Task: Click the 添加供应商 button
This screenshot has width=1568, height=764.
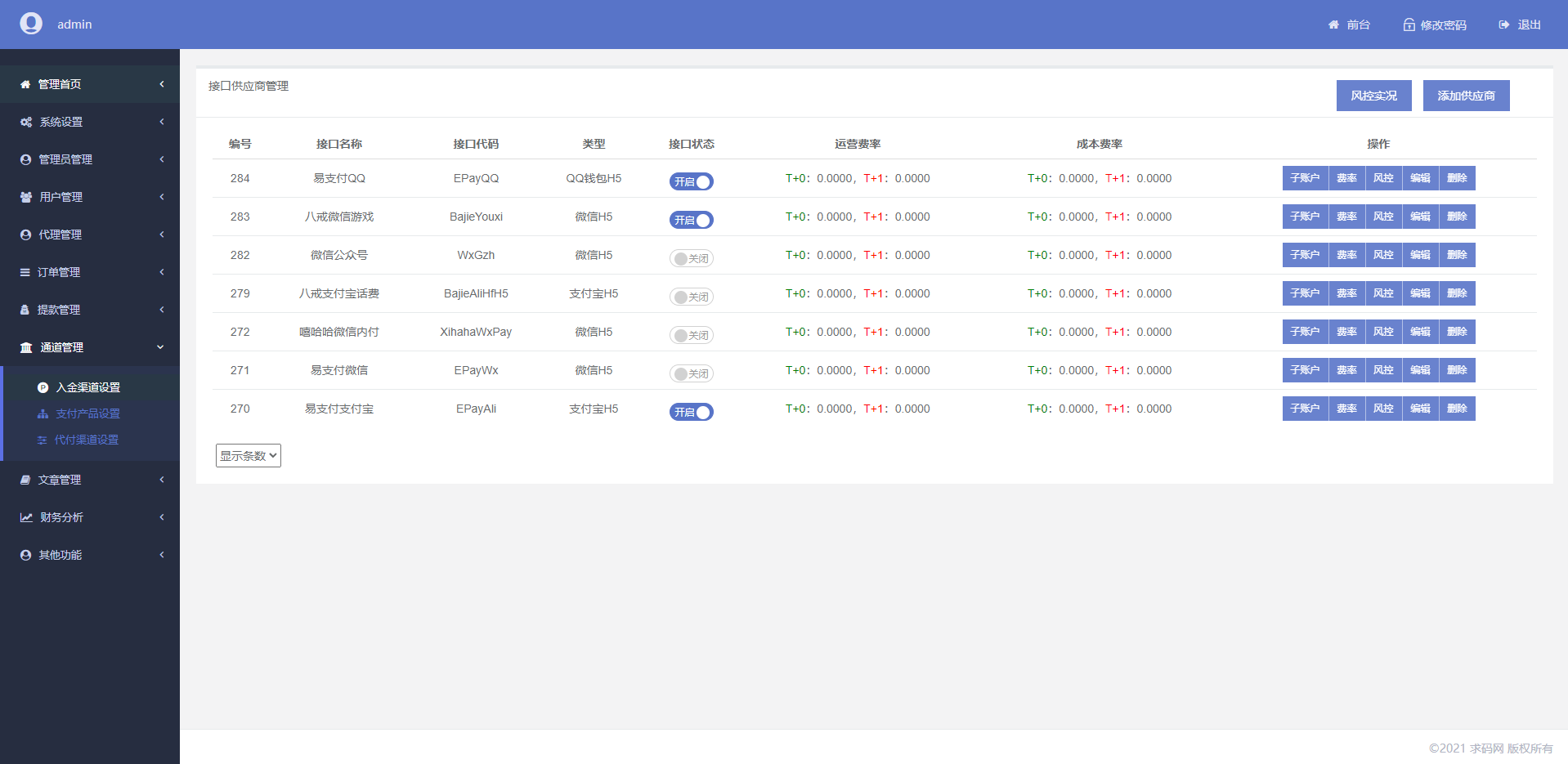Action: [1467, 96]
